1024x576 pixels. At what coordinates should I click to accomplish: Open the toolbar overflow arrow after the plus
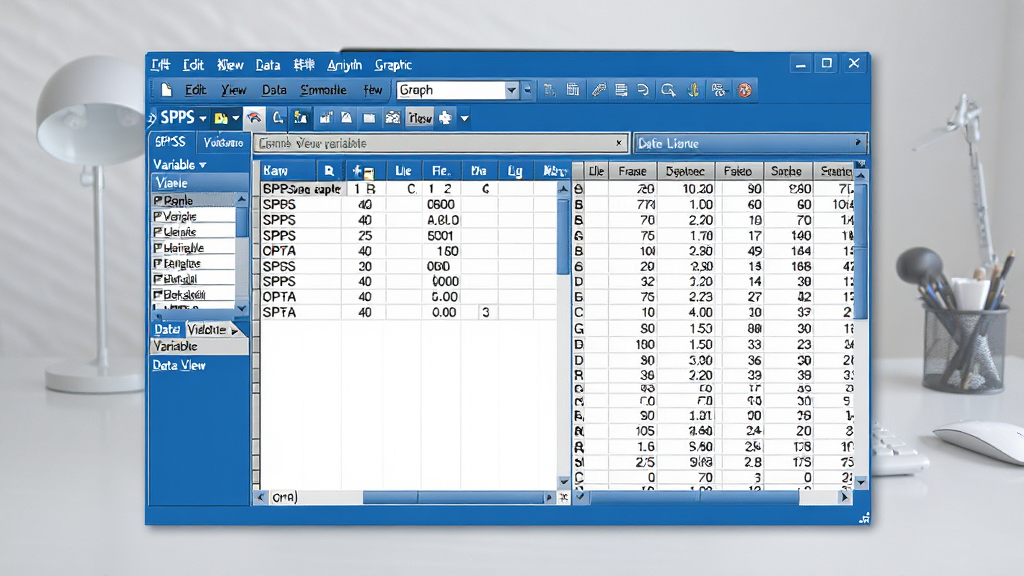click(x=464, y=119)
